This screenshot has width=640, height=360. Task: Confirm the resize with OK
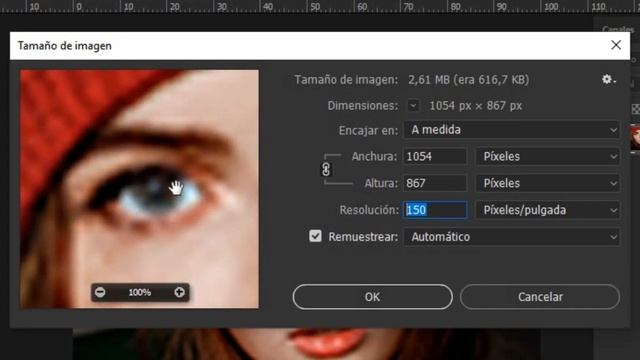click(x=372, y=297)
